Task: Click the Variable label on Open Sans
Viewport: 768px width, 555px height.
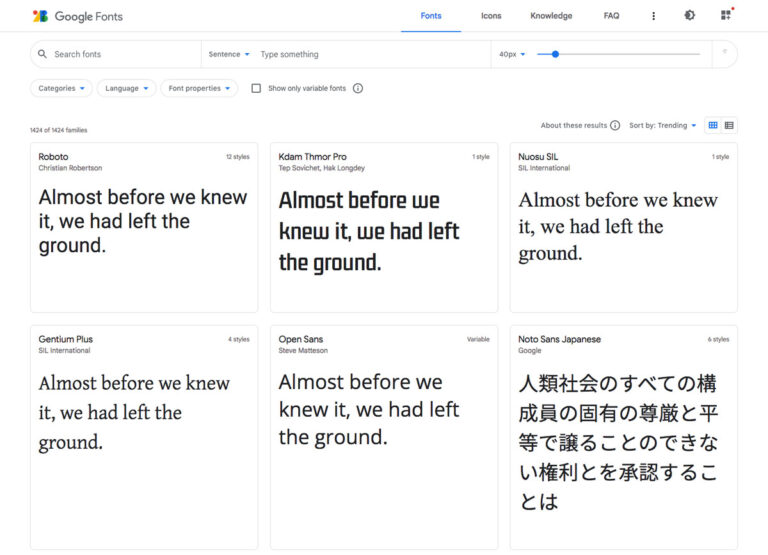Action: (478, 339)
